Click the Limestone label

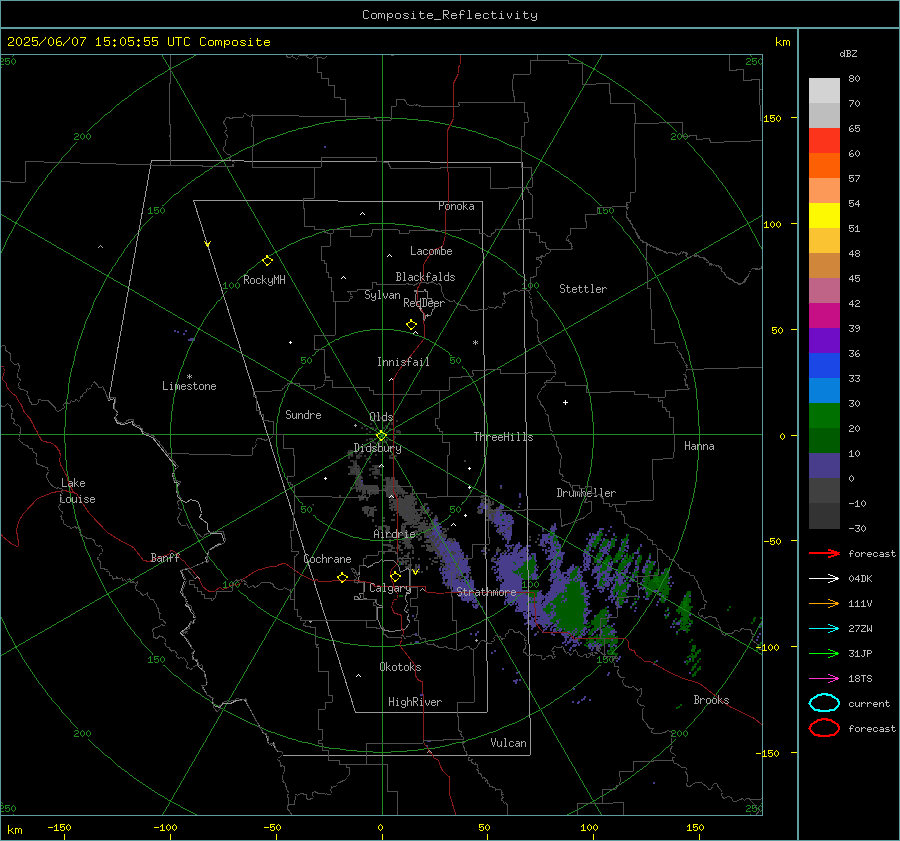coord(189,386)
